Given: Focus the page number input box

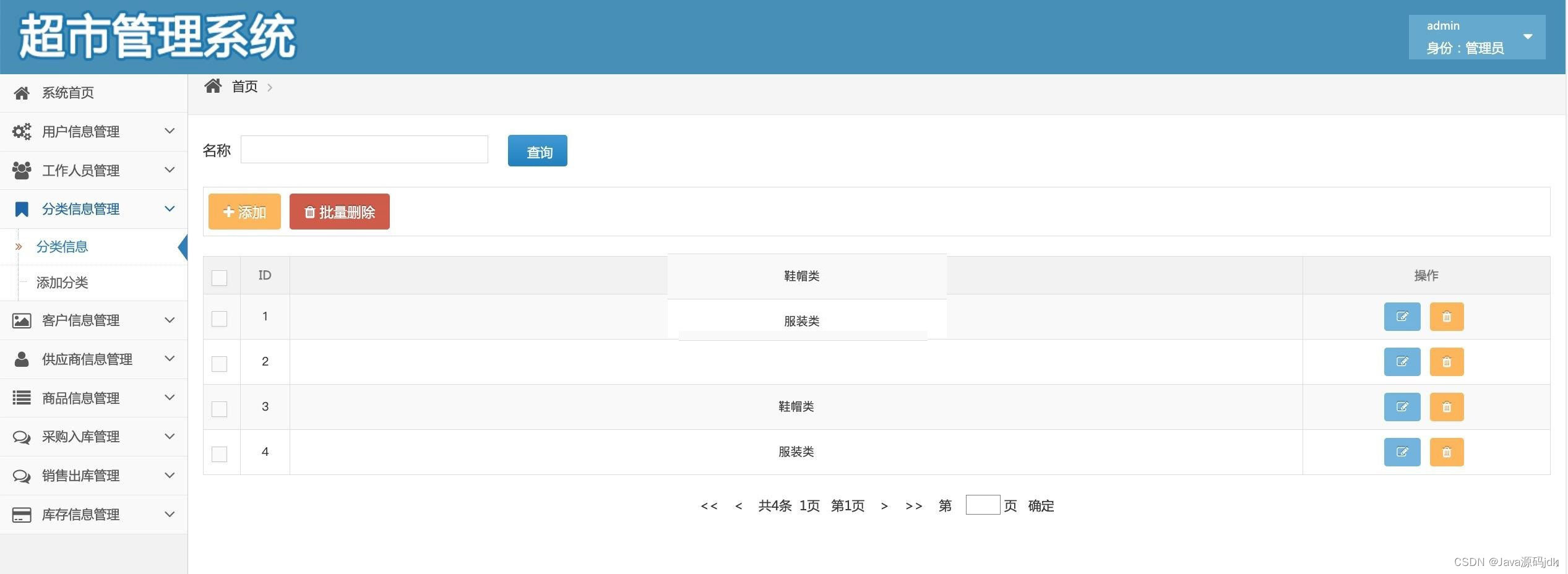Looking at the screenshot, I should pyautogui.click(x=983, y=505).
